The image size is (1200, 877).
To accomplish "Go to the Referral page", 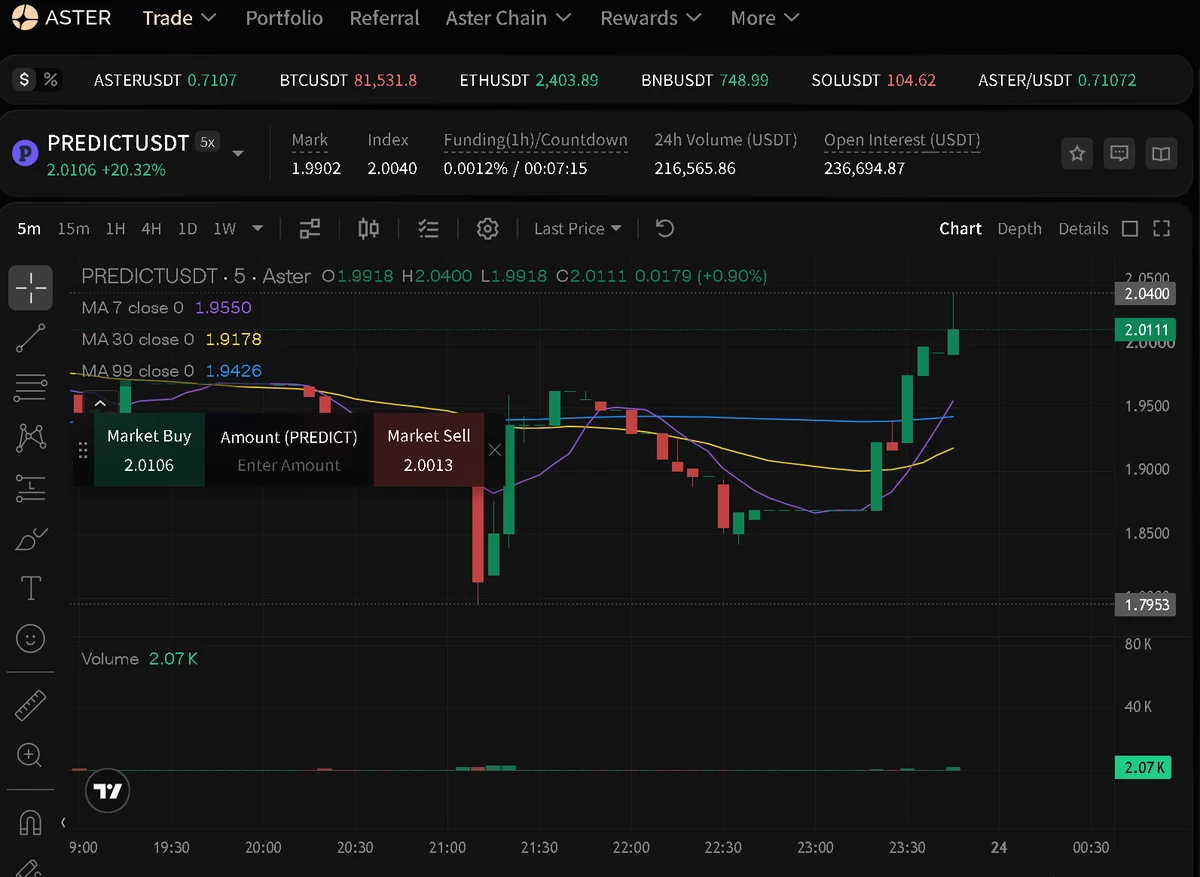I will 385,18.
